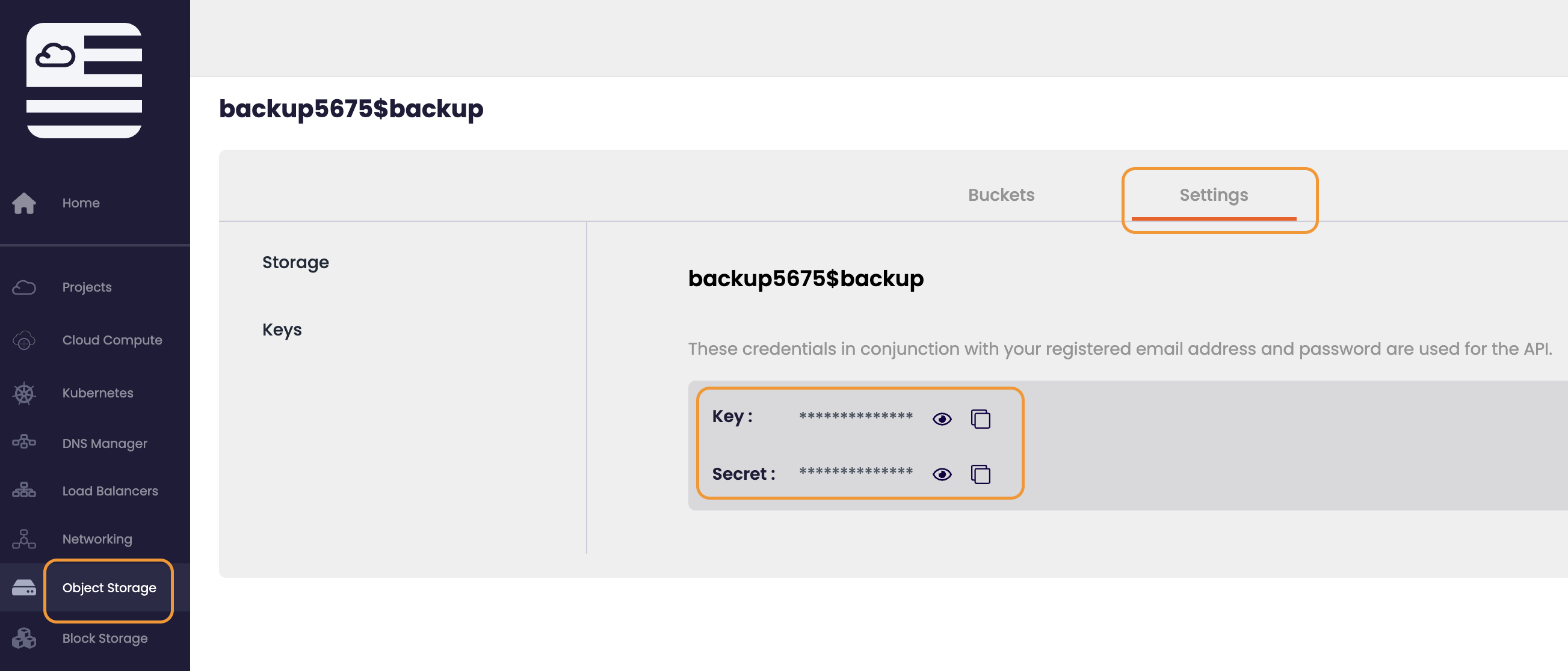Click the Block Storage cubes icon
The width and height of the screenshot is (1568, 671).
pyautogui.click(x=23, y=637)
